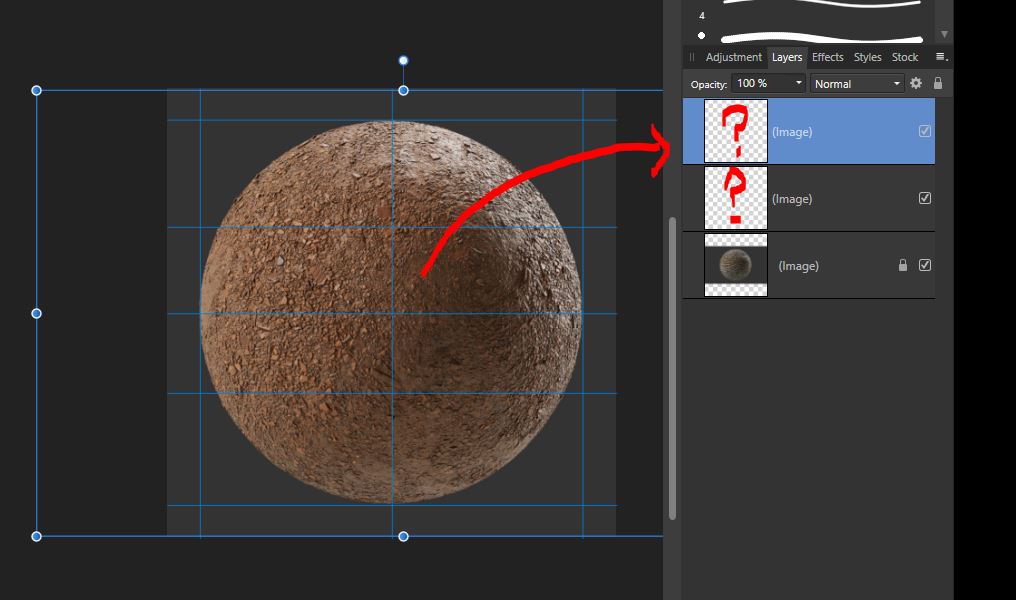Click the question-mark thumbnail of the middle layer
The width and height of the screenshot is (1016, 600).
735,198
